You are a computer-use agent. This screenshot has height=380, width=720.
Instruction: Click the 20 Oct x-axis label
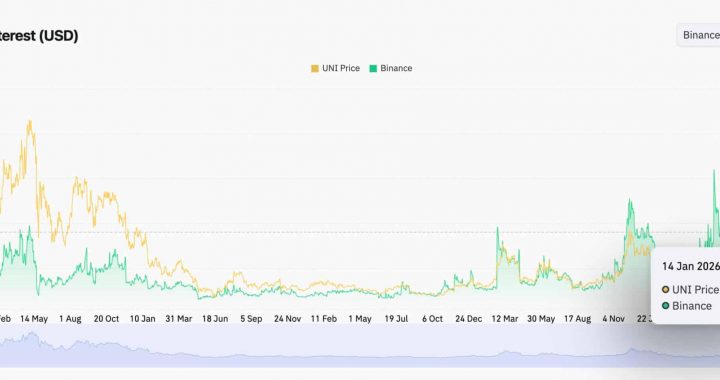(x=106, y=319)
